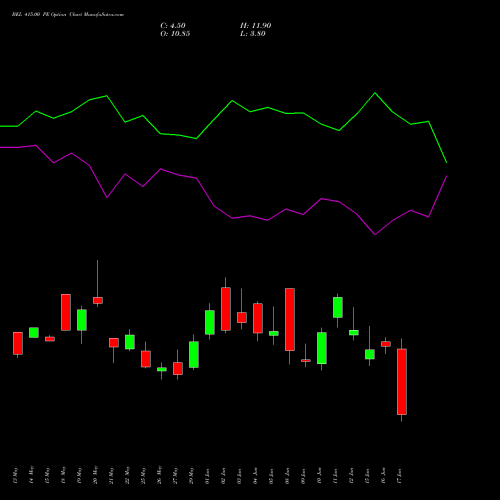500x500 pixels.
Task: Click the green candle for 11 Jun
Action: click(338, 307)
